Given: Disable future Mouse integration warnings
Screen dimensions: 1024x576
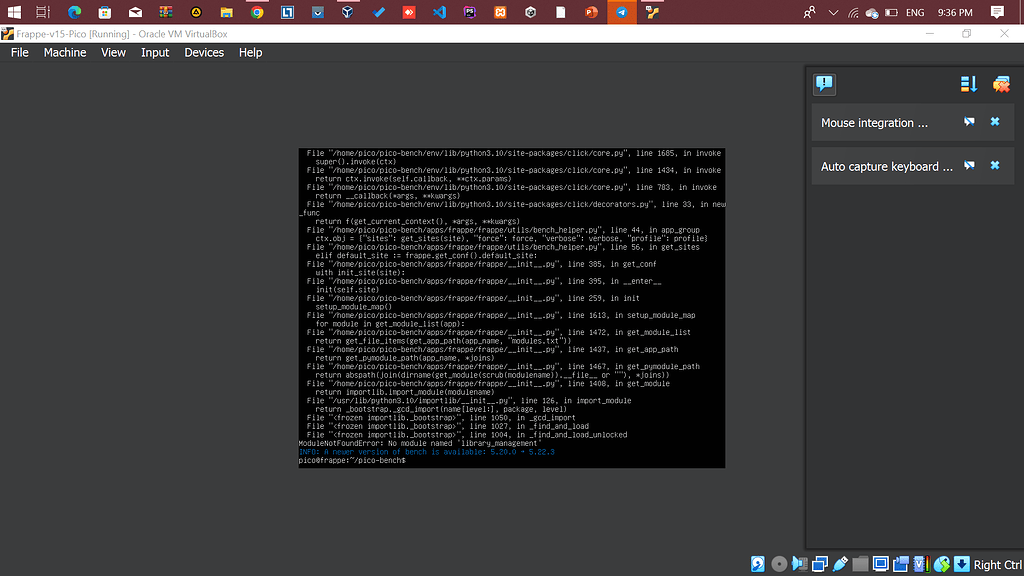Looking at the screenshot, I should [x=968, y=121].
